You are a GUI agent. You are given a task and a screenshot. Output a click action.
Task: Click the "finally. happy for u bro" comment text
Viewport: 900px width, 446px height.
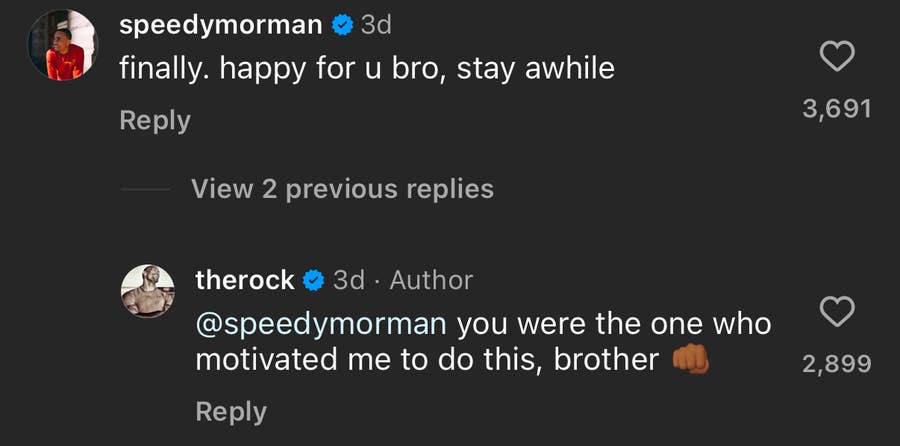[366, 68]
